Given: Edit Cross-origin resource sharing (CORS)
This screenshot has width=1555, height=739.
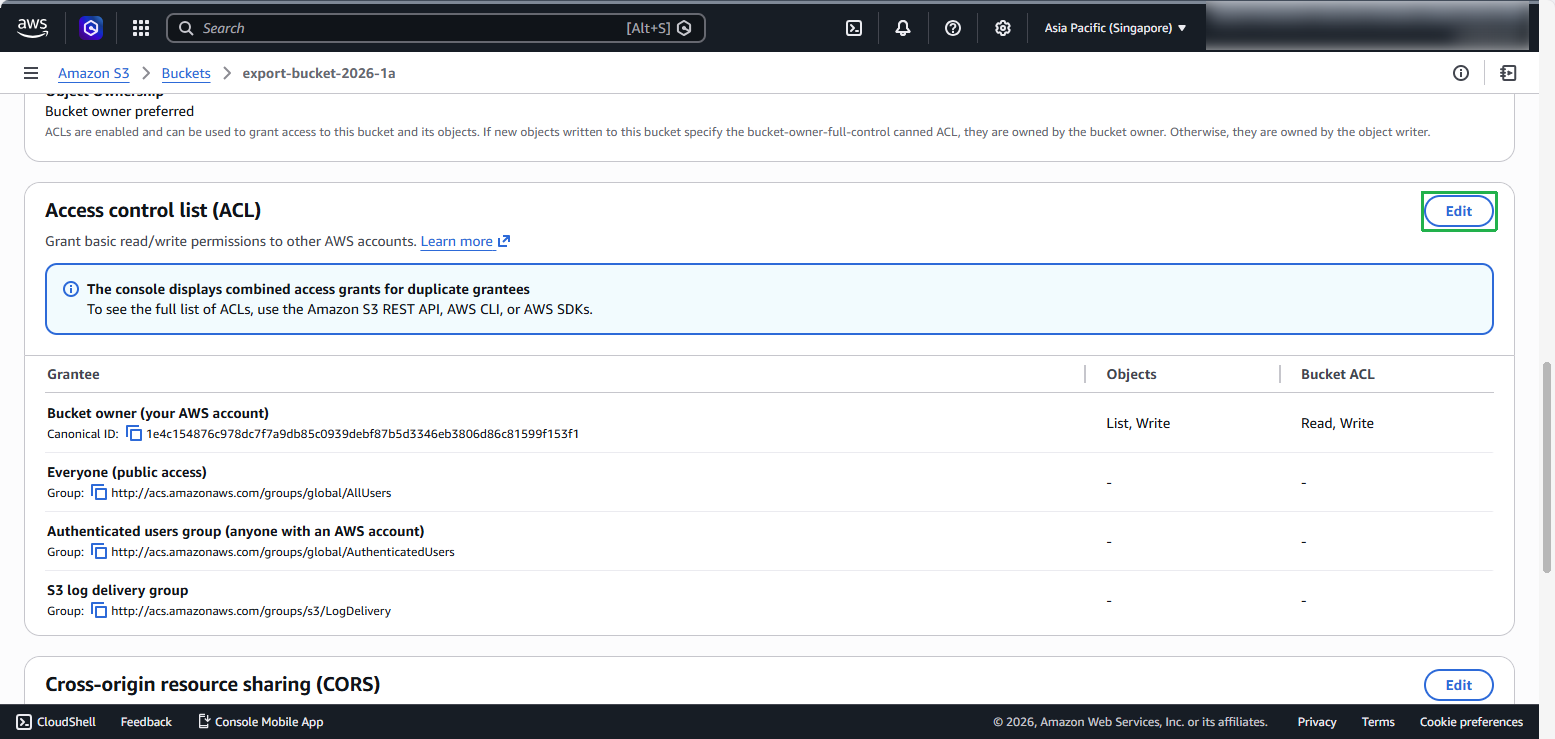Looking at the screenshot, I should coord(1459,685).
